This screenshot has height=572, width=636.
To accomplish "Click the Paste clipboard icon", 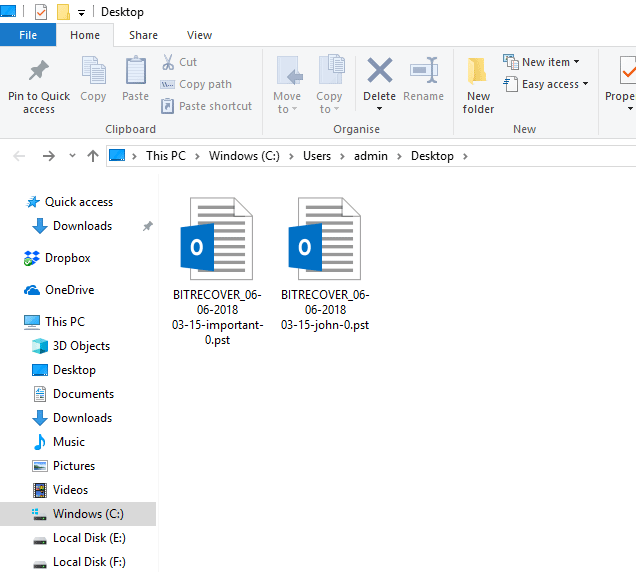I will (x=135, y=71).
